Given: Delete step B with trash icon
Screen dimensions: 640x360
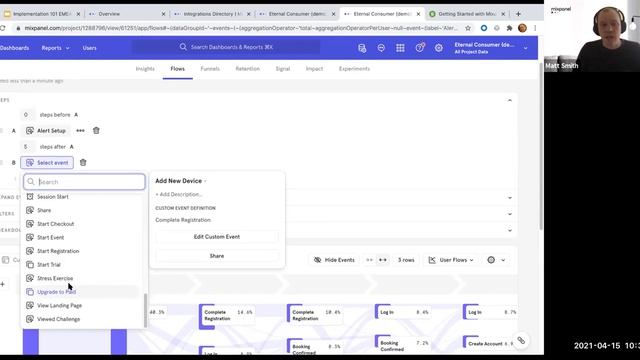Looking at the screenshot, I should pos(83,162).
